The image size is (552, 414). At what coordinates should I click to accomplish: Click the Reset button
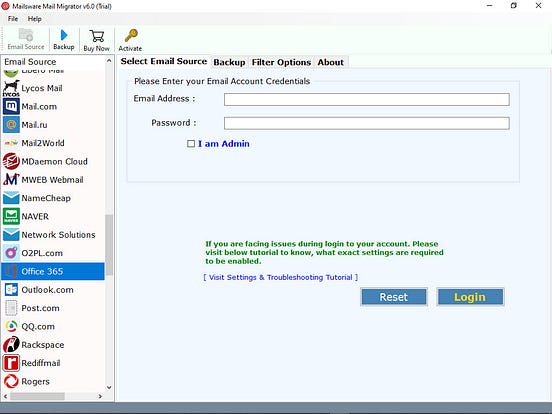(394, 297)
